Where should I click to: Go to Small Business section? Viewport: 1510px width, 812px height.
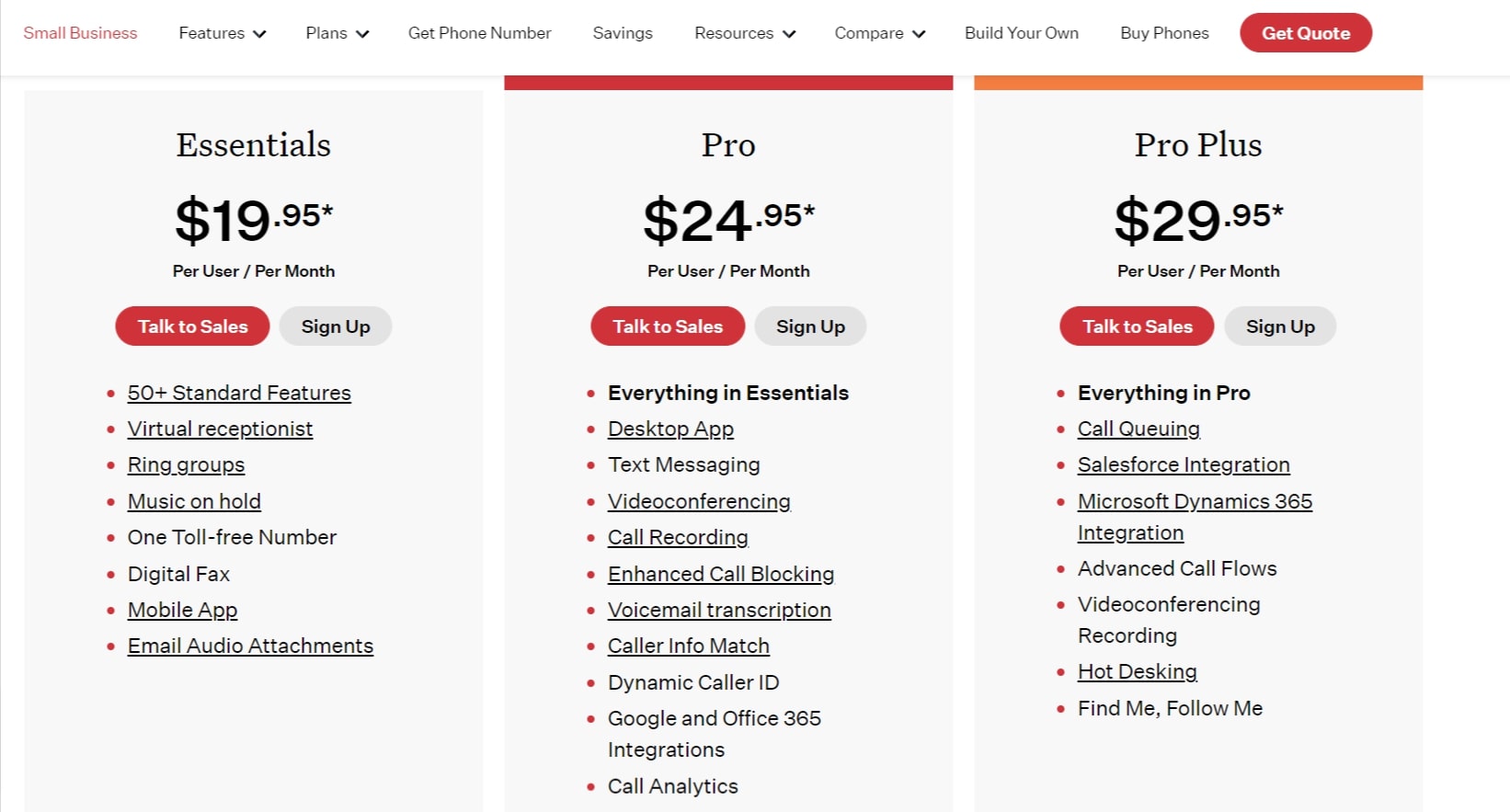point(80,33)
